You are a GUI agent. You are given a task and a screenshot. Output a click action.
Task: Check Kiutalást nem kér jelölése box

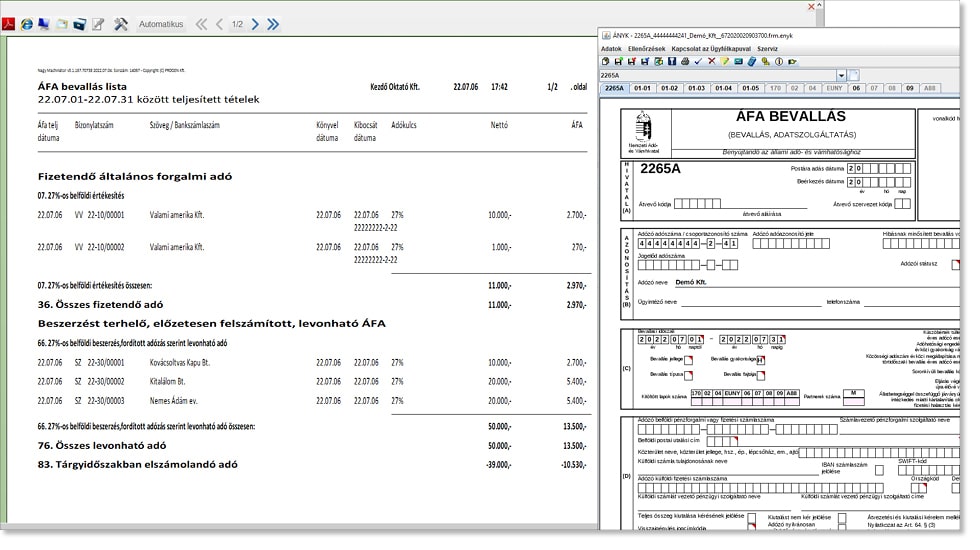[842, 517]
